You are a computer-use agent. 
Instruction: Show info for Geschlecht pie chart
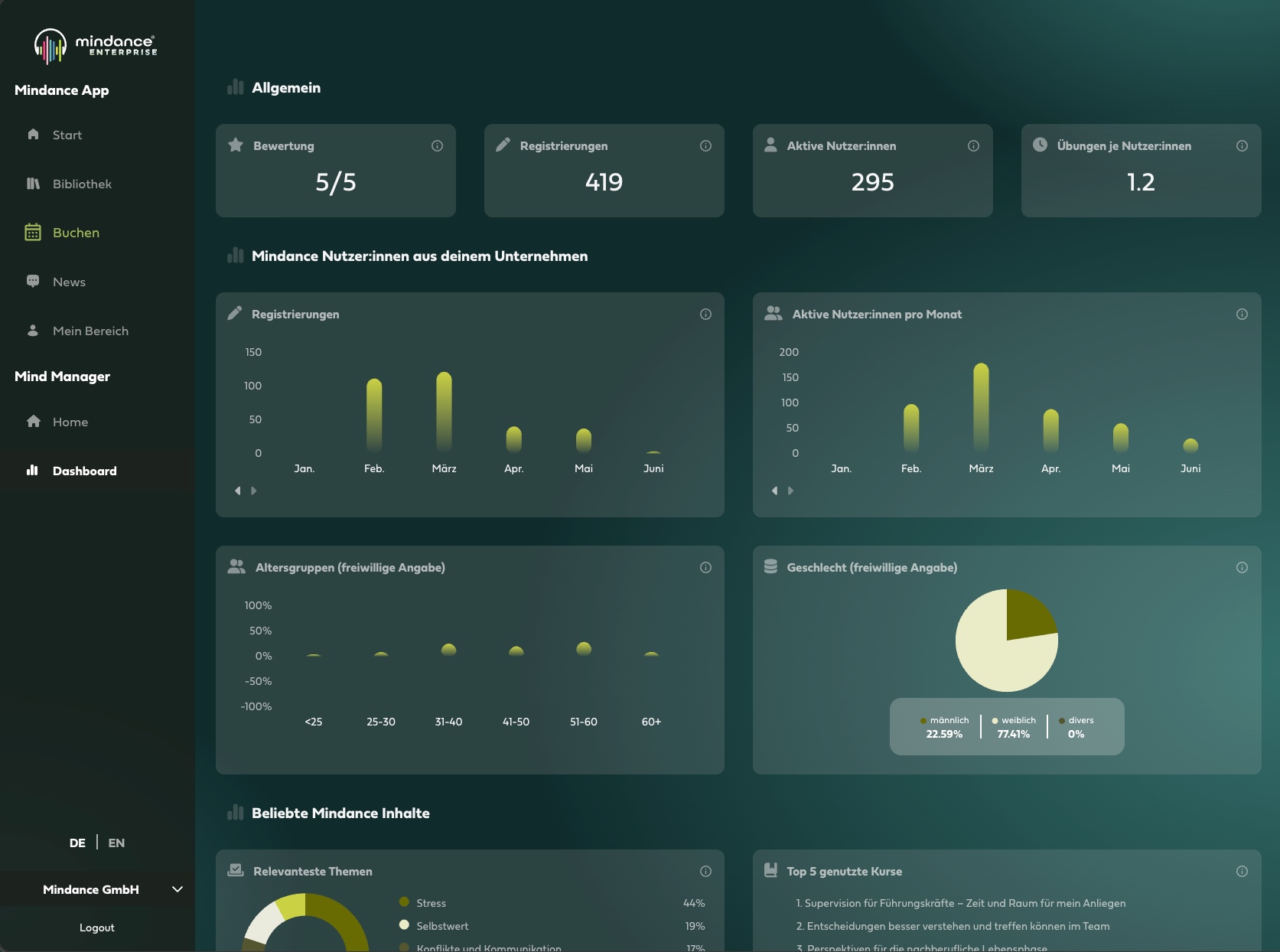[x=1242, y=567]
